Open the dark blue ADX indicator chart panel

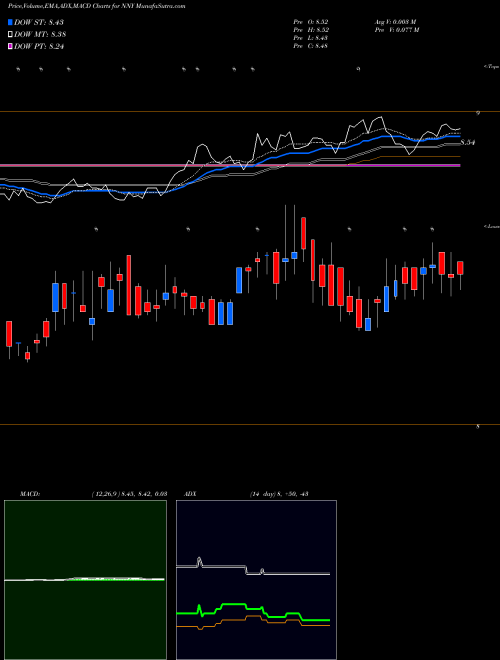point(256,580)
